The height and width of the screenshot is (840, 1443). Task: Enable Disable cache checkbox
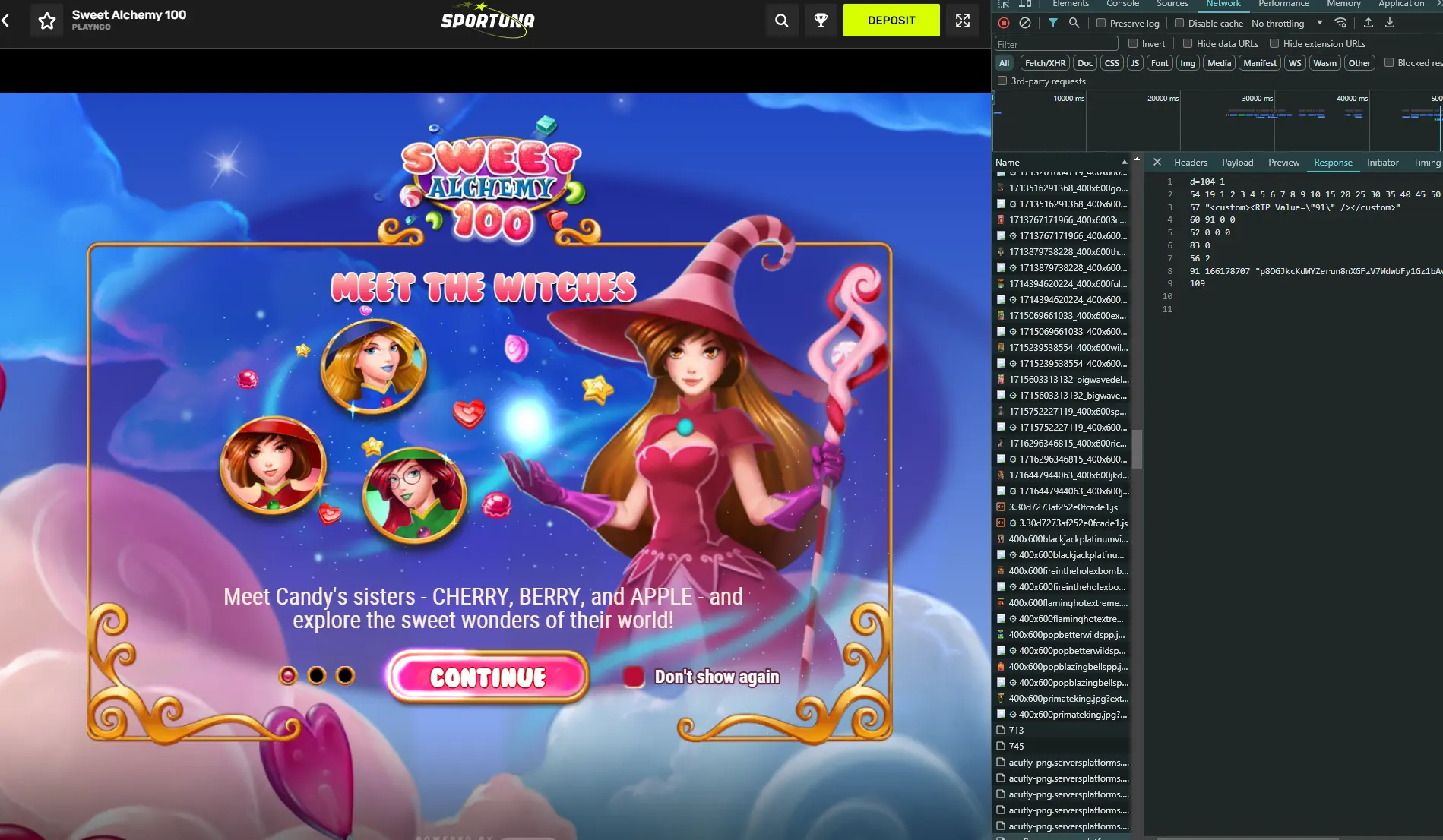tap(1179, 23)
